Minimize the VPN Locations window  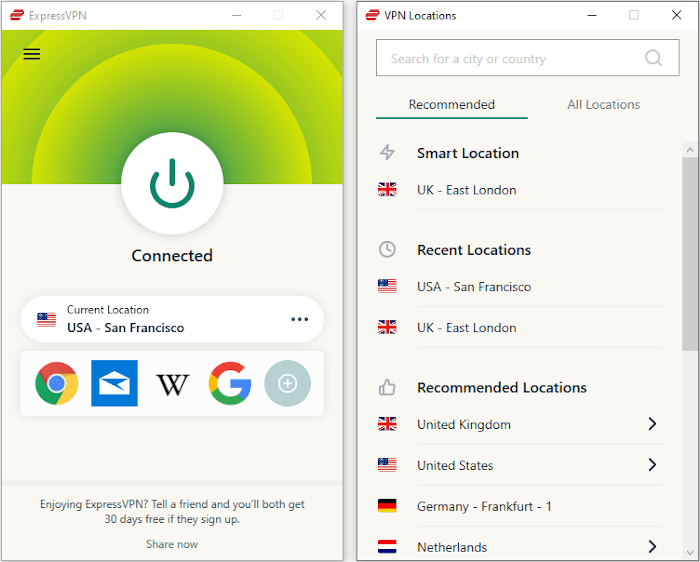pyautogui.click(x=592, y=15)
